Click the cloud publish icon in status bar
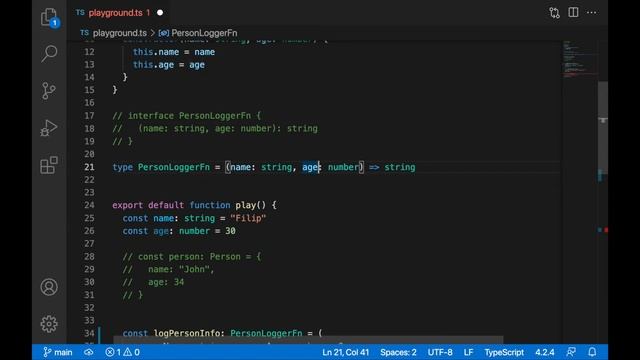640x360 pixels. [89, 352]
